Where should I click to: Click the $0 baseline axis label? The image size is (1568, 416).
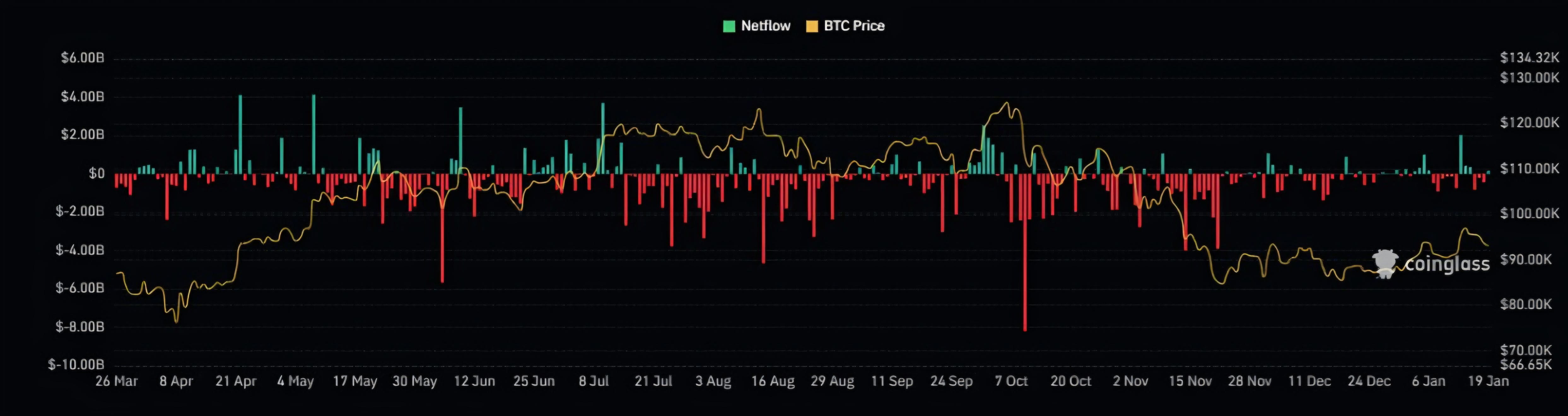(96, 174)
